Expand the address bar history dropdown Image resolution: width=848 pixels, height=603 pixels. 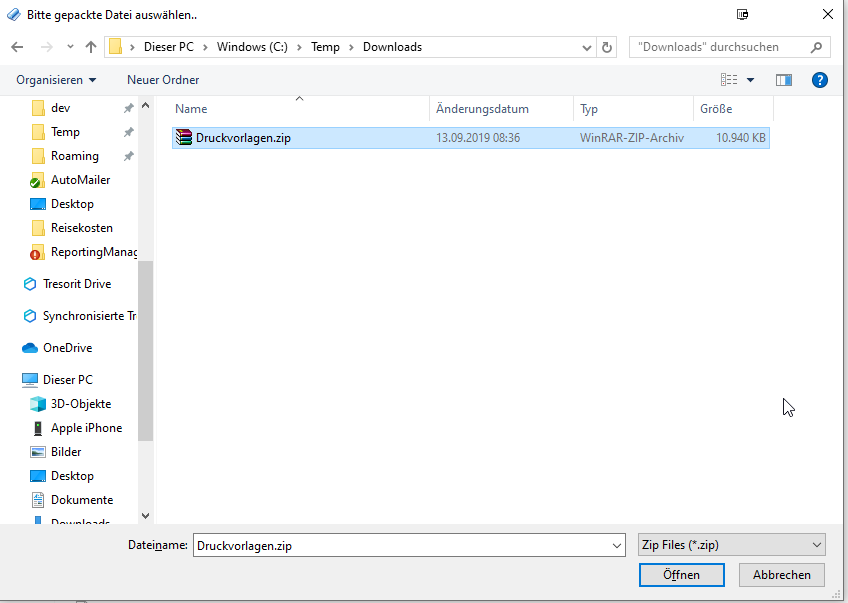[586, 47]
